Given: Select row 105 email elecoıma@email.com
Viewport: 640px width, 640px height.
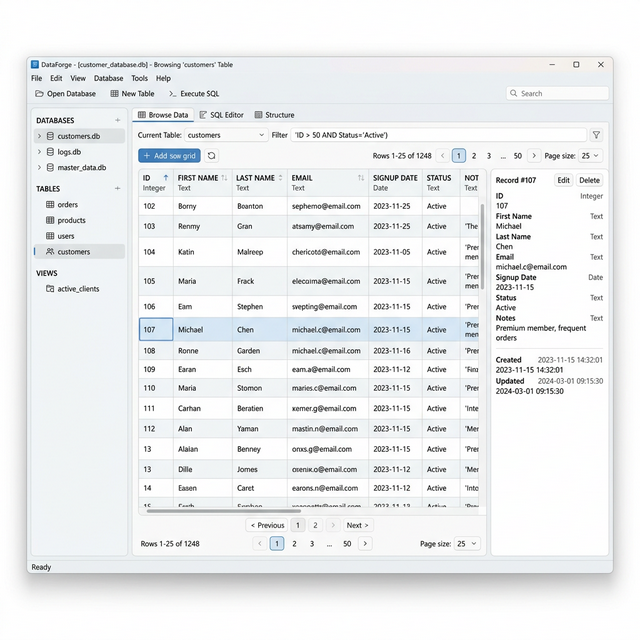Looking at the screenshot, I should (328, 281).
